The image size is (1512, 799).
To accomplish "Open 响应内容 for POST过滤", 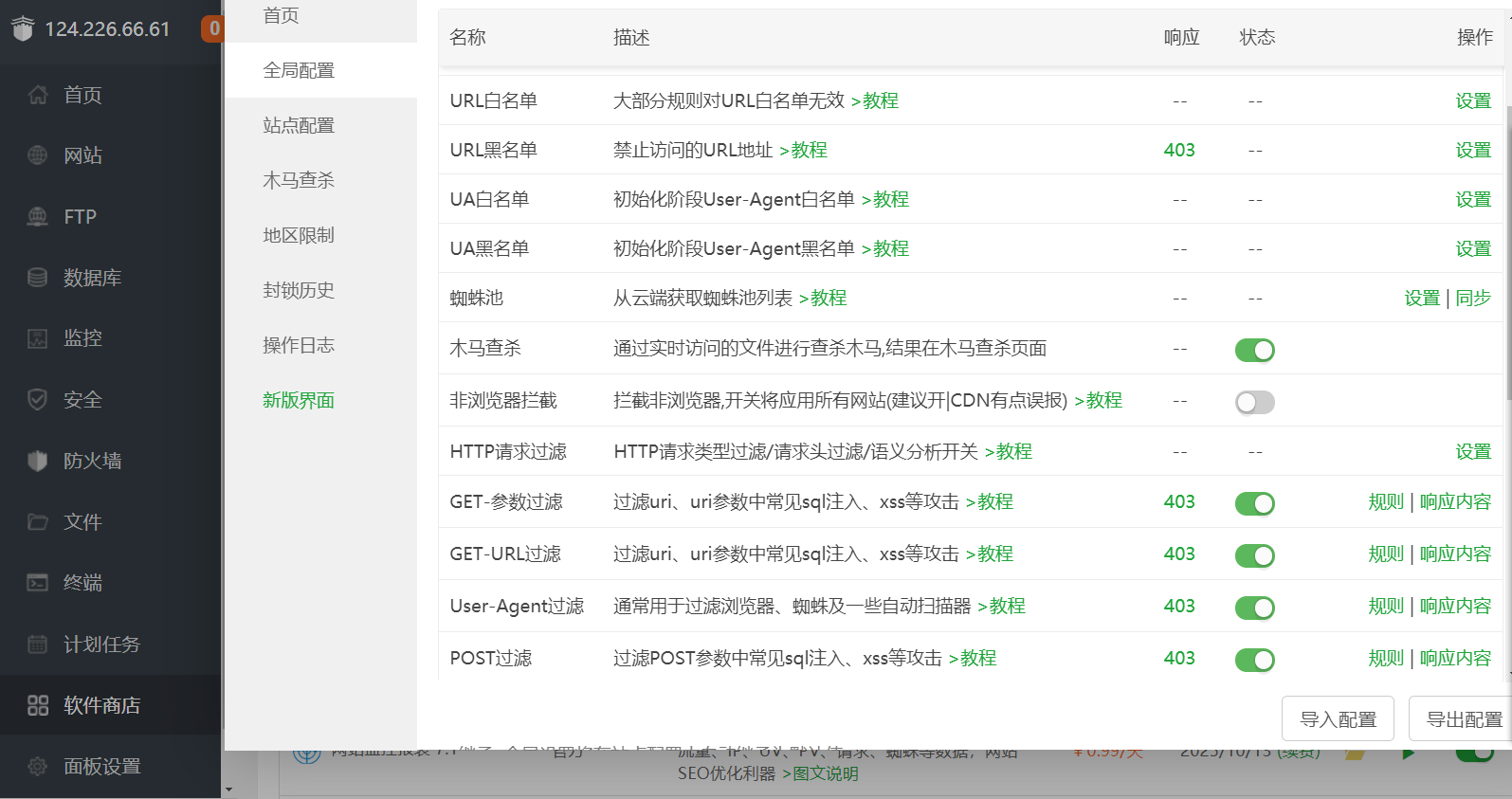I will tap(1455, 658).
